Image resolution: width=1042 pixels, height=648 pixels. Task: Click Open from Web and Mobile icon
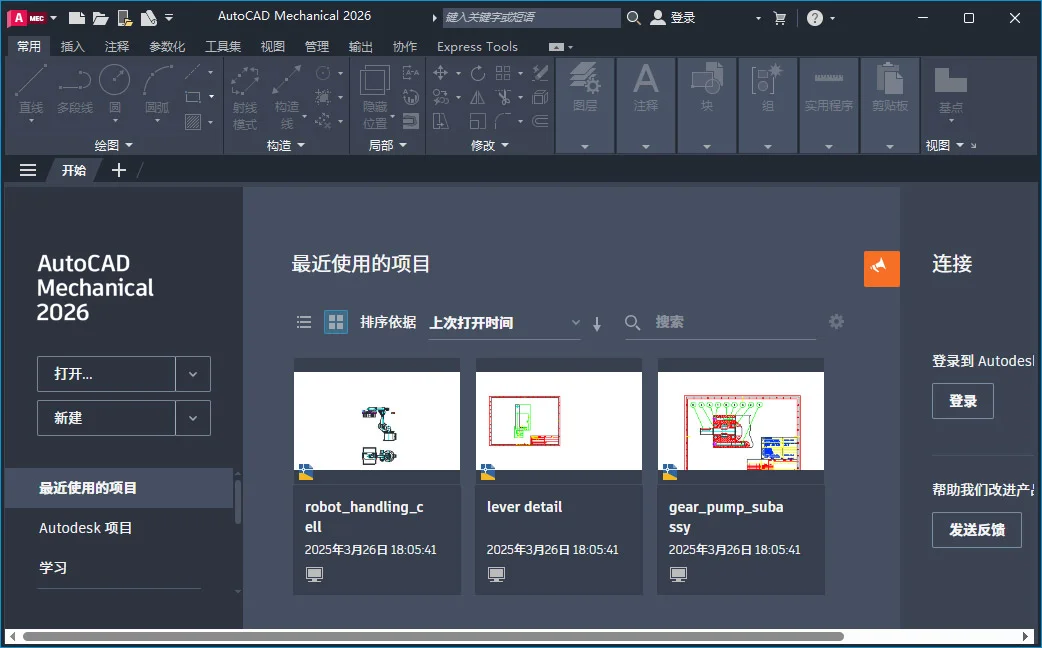pyautogui.click(x=124, y=18)
